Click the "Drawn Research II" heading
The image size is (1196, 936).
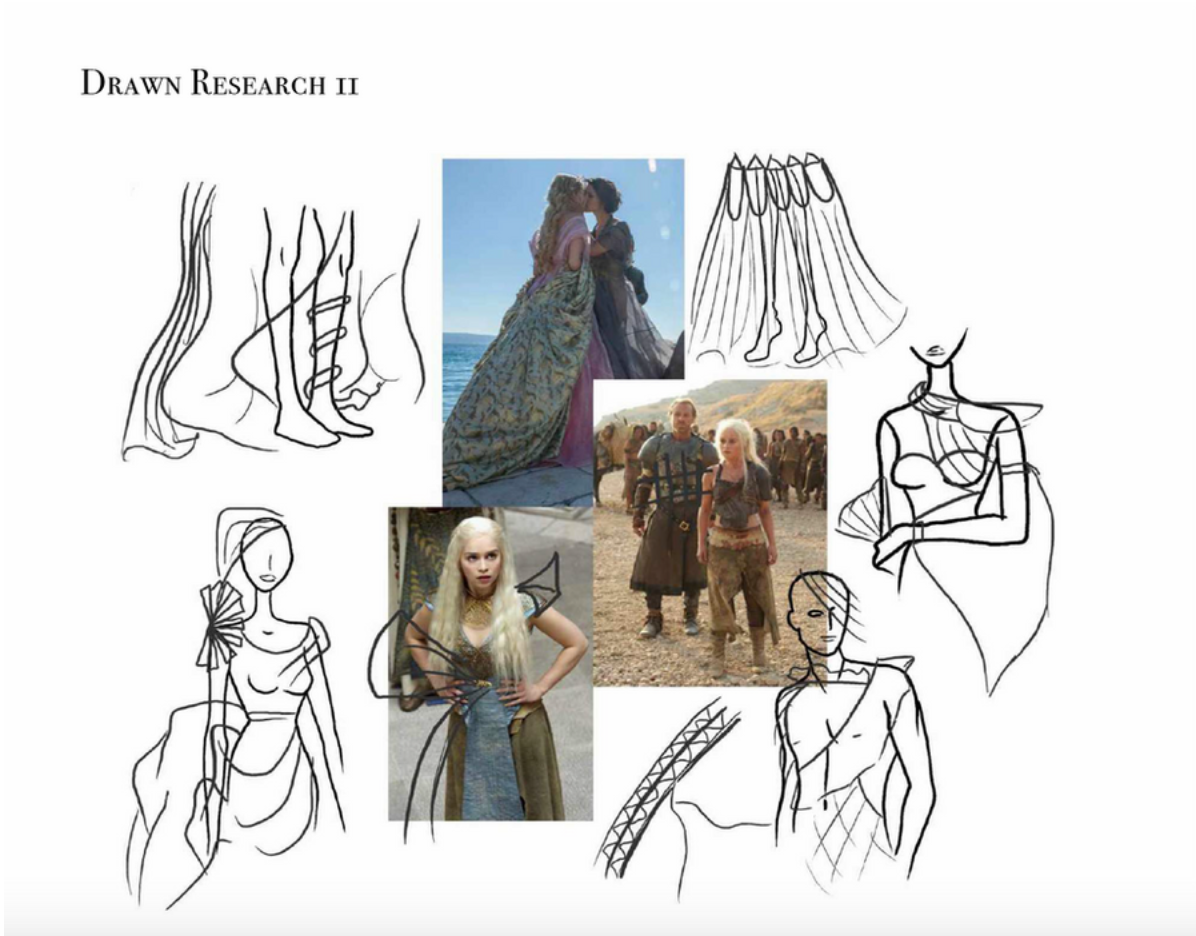[220, 83]
